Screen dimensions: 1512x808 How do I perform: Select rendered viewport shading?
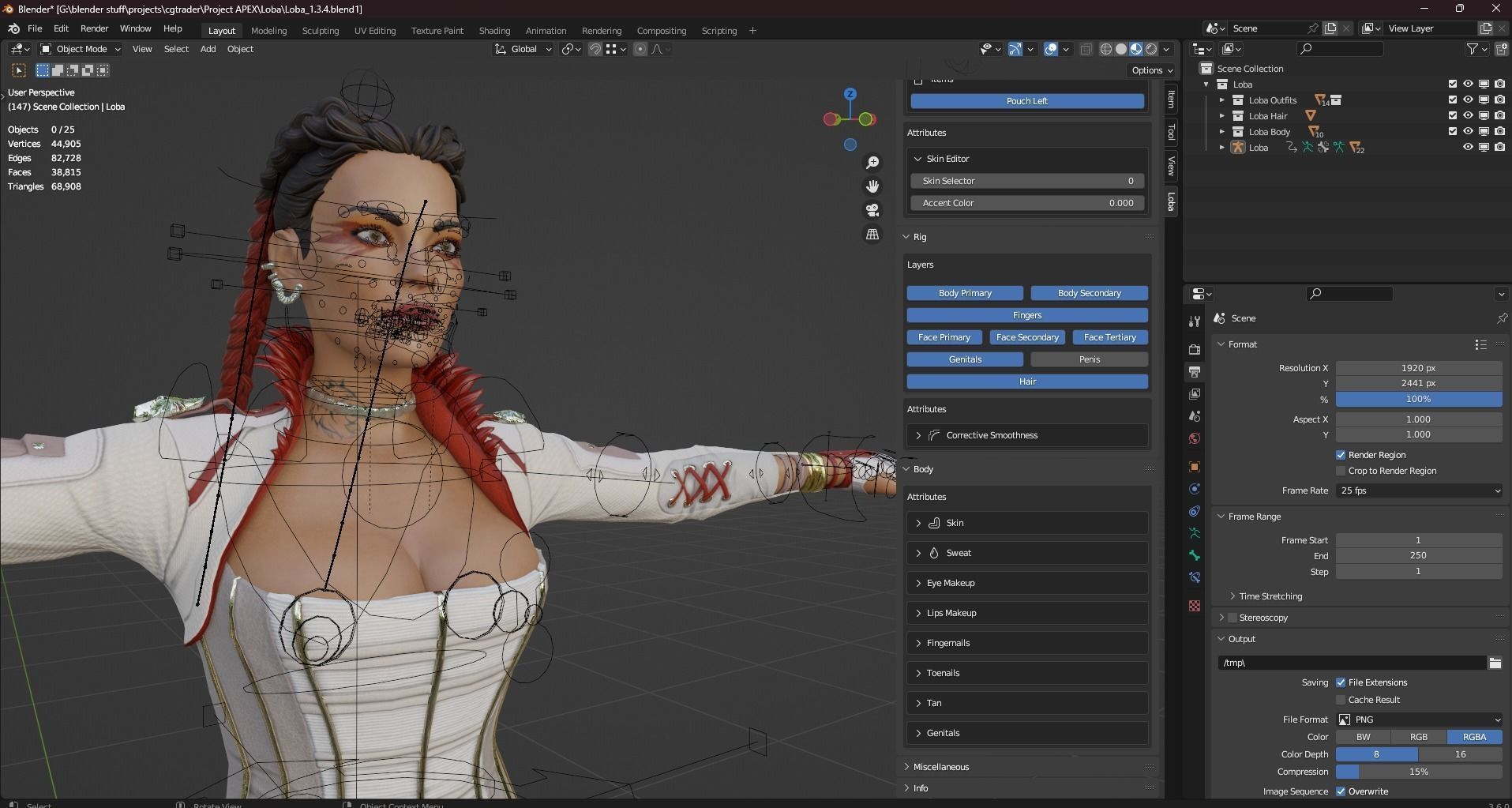coord(1151,49)
